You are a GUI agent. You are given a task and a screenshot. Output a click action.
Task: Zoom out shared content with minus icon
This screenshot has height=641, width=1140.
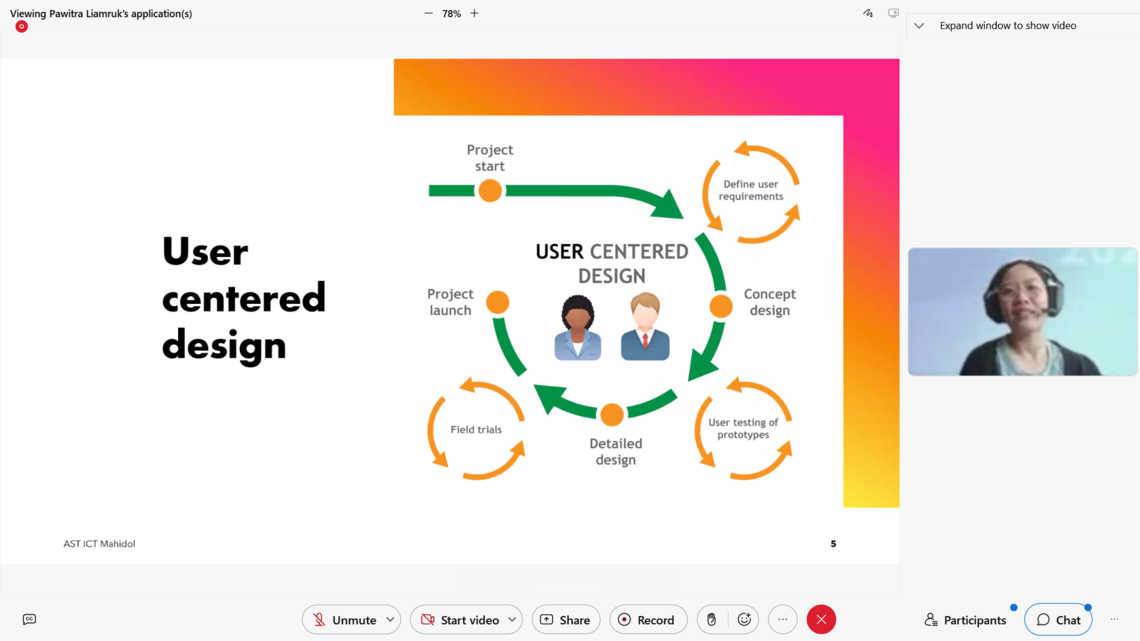[428, 14]
